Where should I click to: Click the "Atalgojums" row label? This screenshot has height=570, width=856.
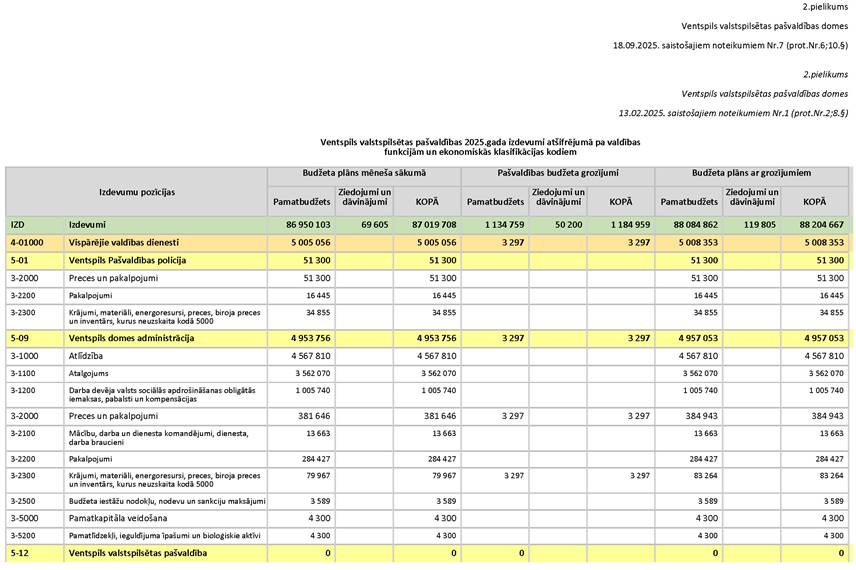point(88,372)
